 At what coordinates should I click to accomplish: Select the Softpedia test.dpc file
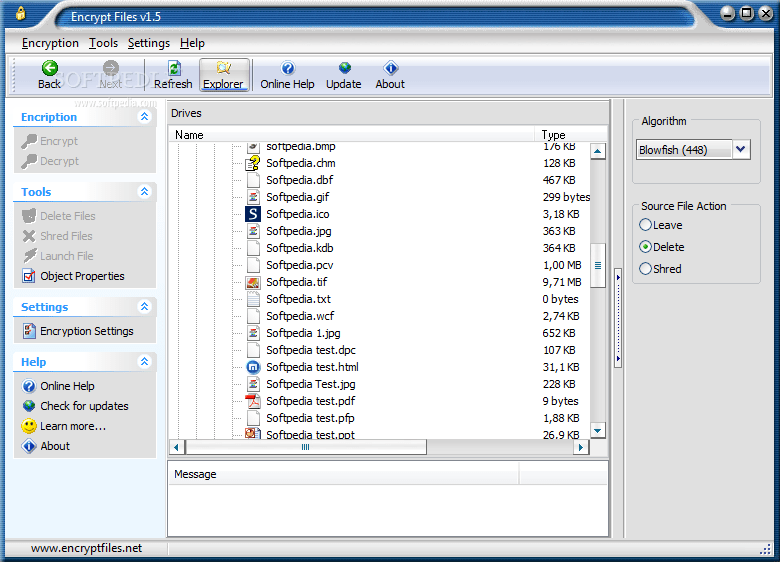(x=311, y=350)
